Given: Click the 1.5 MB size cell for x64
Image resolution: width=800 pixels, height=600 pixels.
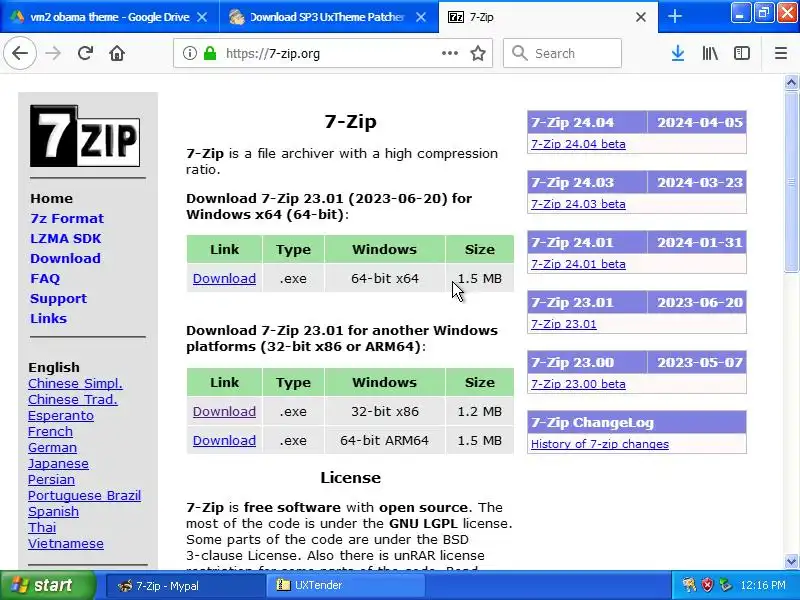Looking at the screenshot, I should coord(480,279).
